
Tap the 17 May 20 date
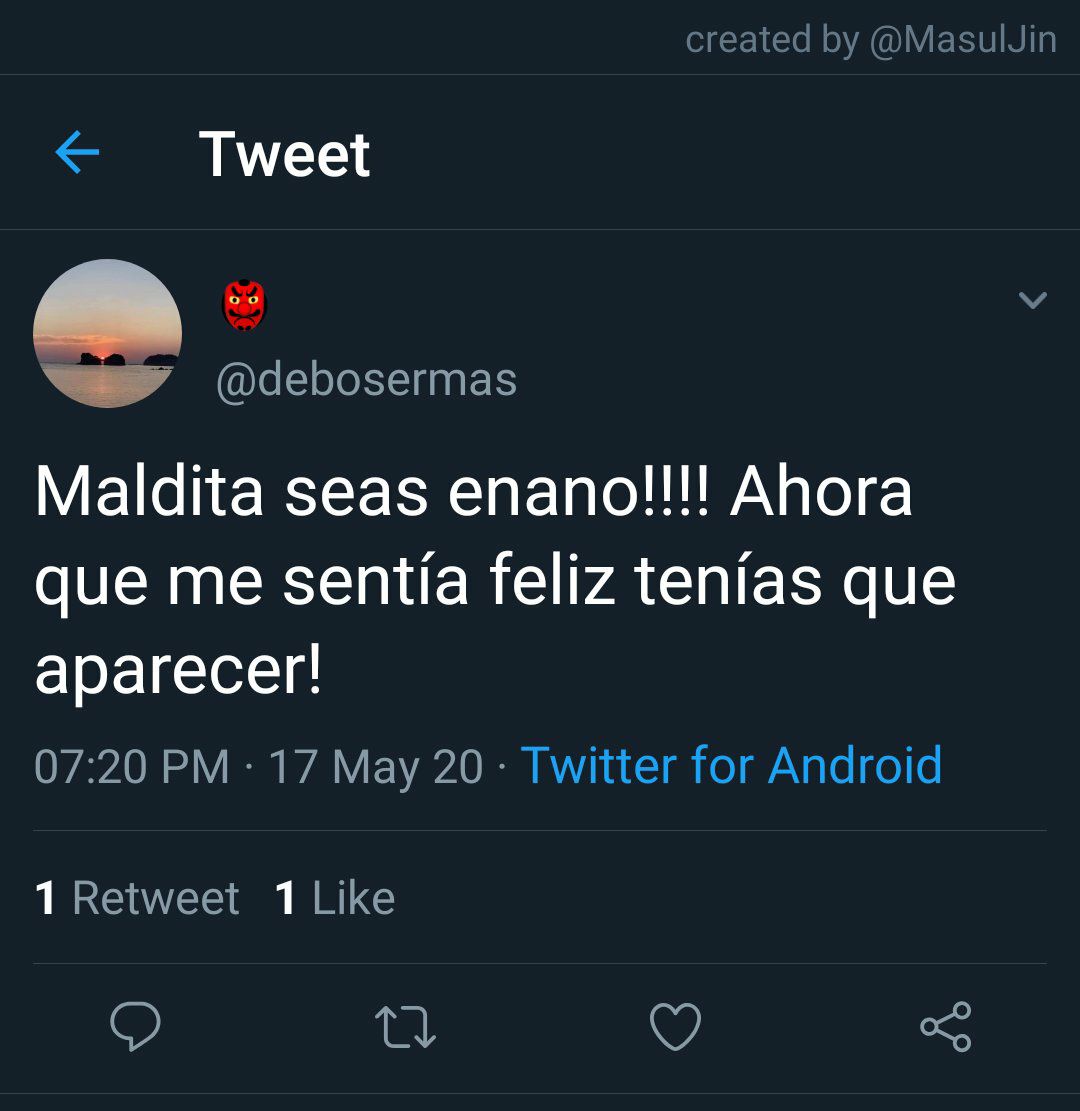tap(376, 767)
